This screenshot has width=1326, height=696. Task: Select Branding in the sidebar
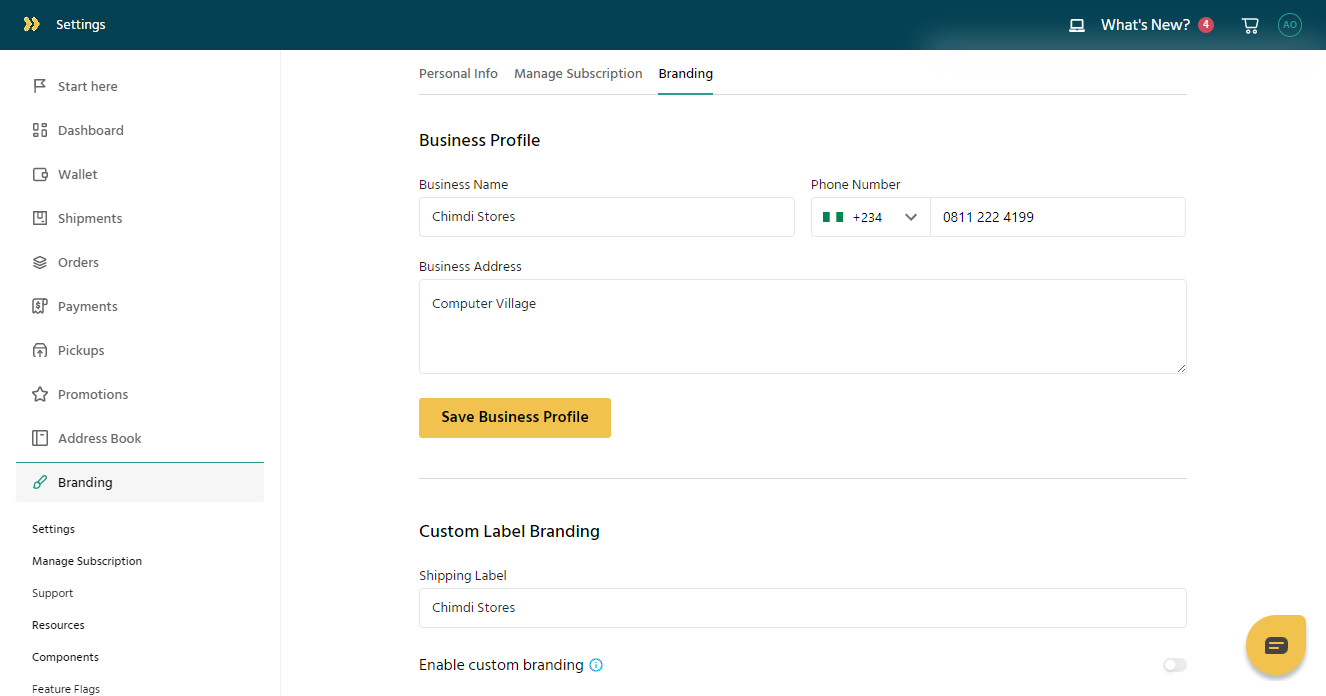tap(140, 482)
